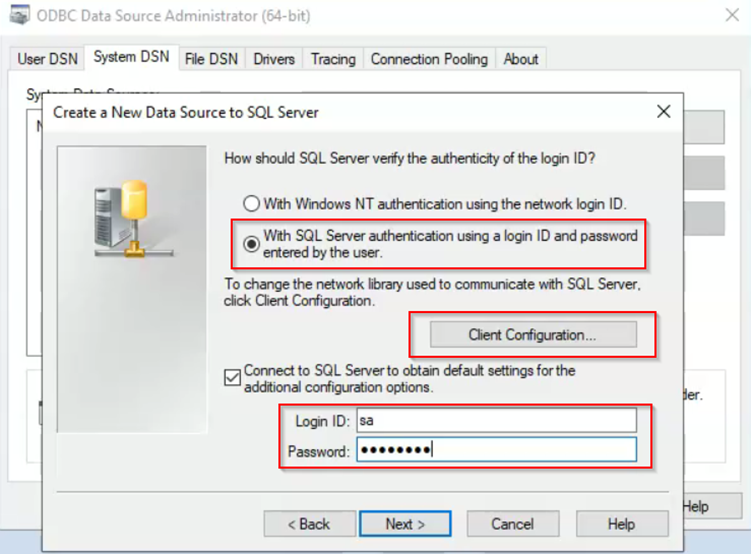This screenshot has height=554, width=751.
Task: Open Client Configuration dialog
Action: (x=533, y=334)
